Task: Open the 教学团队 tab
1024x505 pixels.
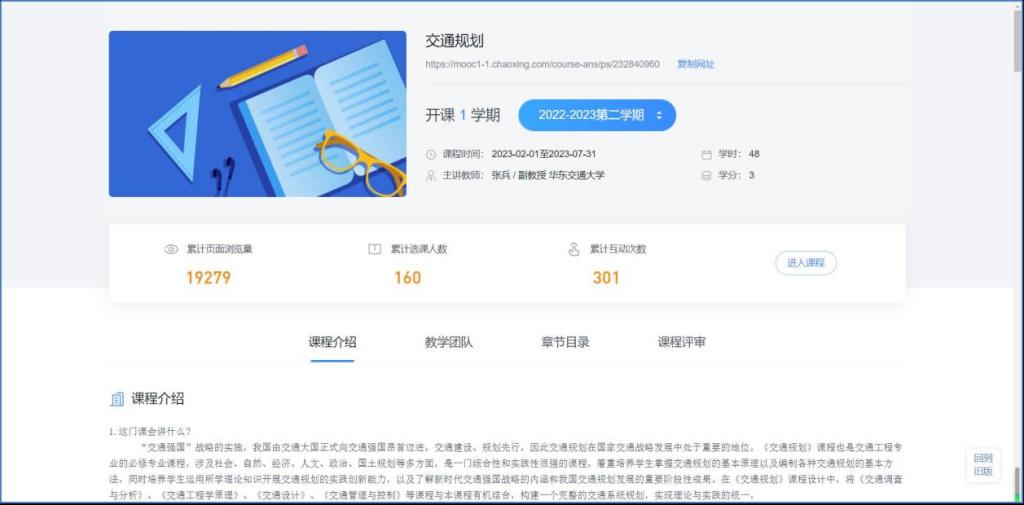Action: click(449, 342)
